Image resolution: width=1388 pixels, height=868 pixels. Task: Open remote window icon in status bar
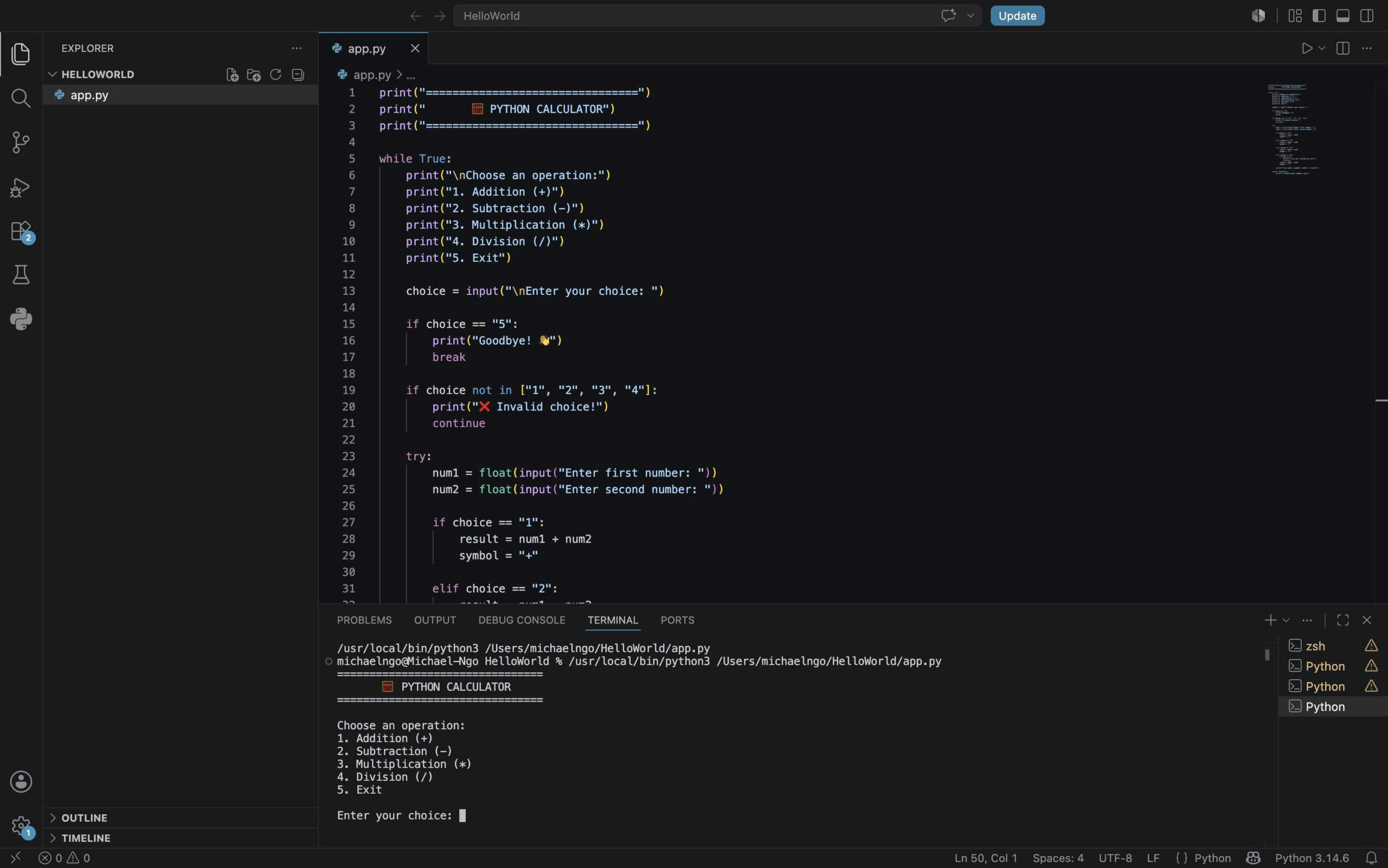[x=16, y=858]
